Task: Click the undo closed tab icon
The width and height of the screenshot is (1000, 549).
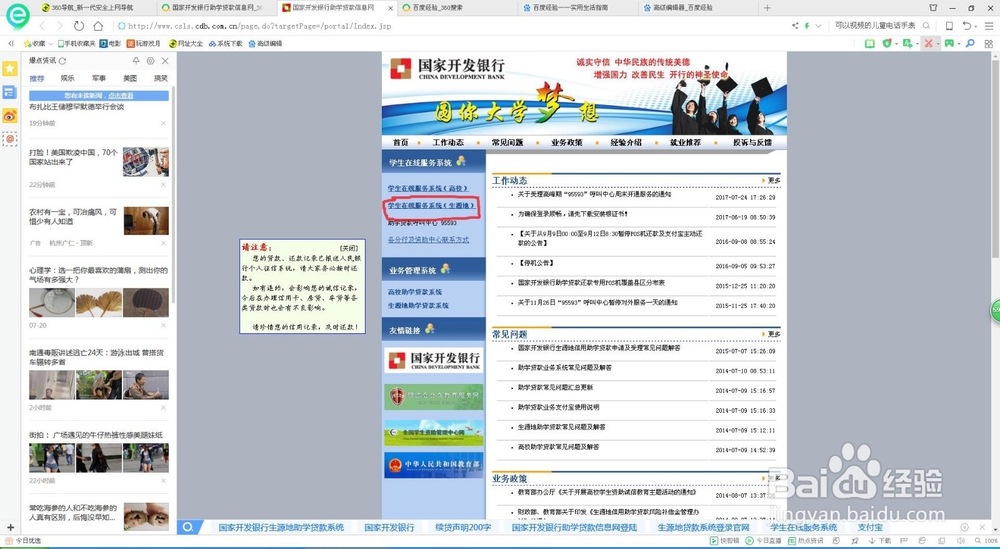Action: coord(967,26)
